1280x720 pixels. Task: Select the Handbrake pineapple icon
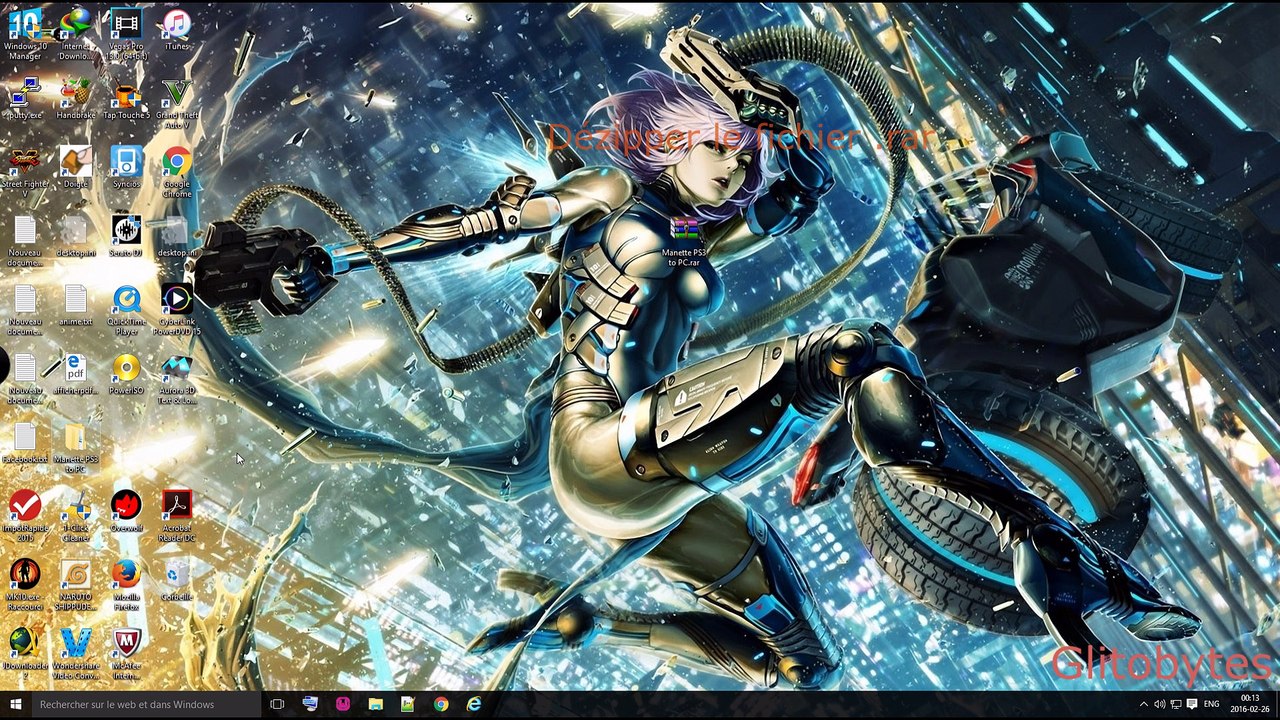[76, 99]
